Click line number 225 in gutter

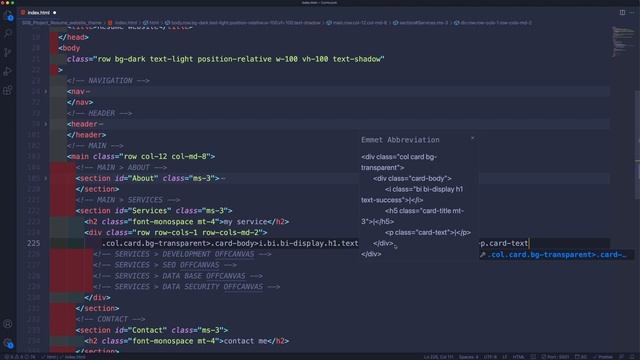pyautogui.click(x=33, y=243)
